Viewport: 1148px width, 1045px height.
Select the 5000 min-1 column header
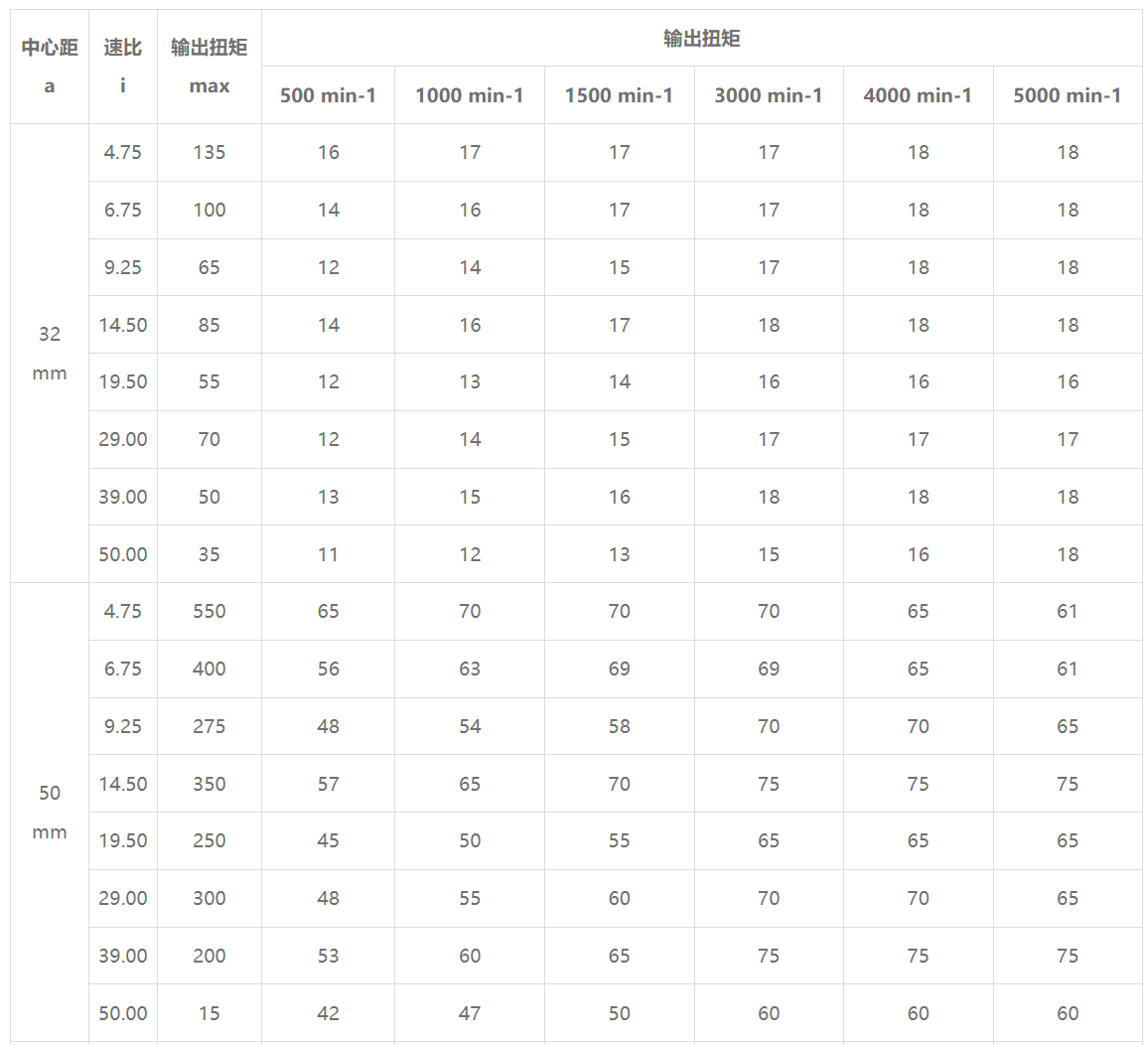click(x=1068, y=95)
